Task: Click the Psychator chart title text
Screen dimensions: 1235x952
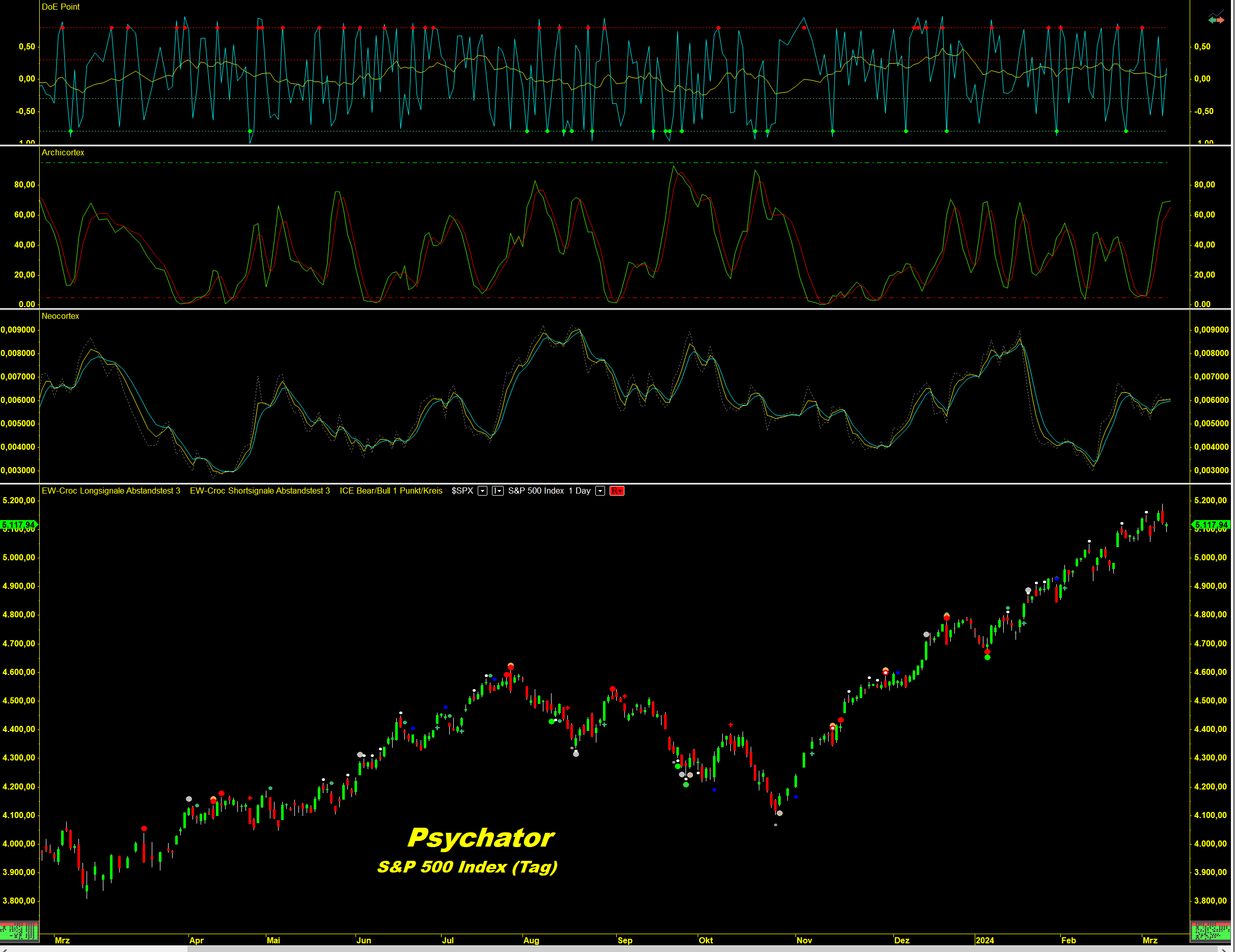Action: [481, 838]
